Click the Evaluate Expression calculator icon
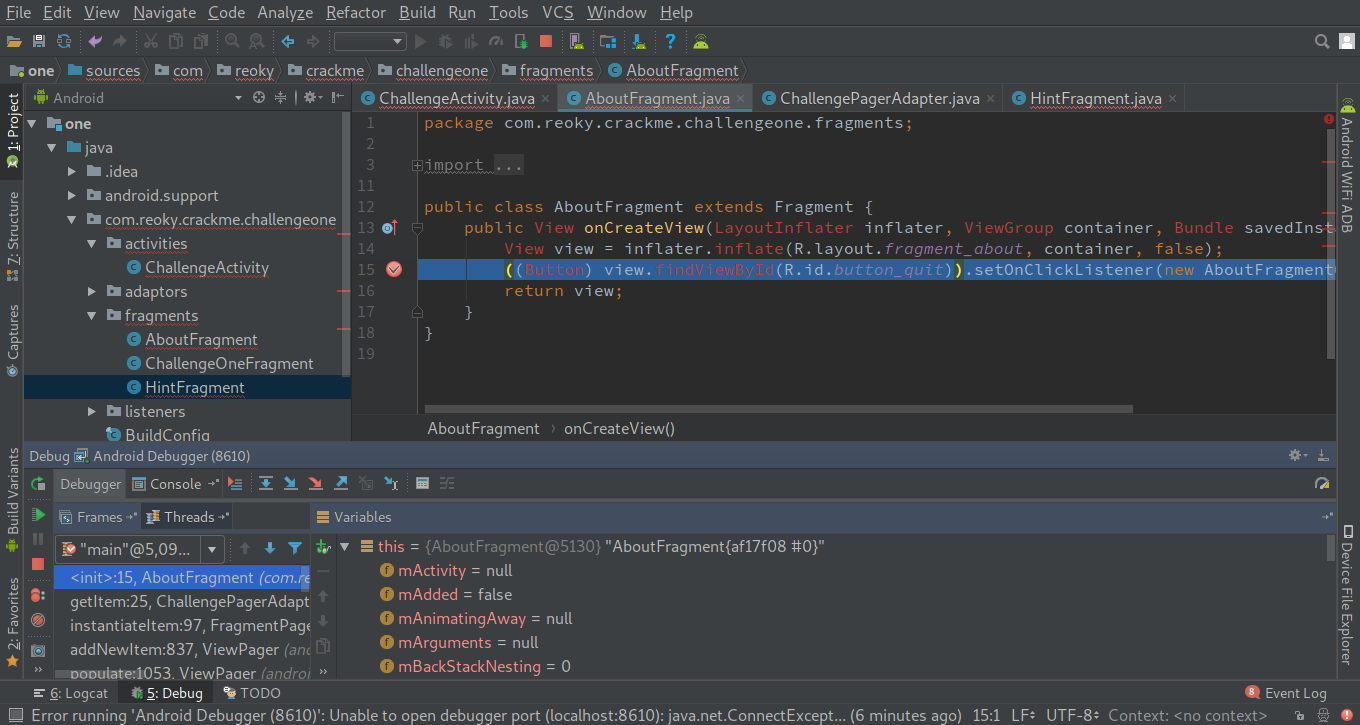The width and height of the screenshot is (1360, 725). coord(422,484)
